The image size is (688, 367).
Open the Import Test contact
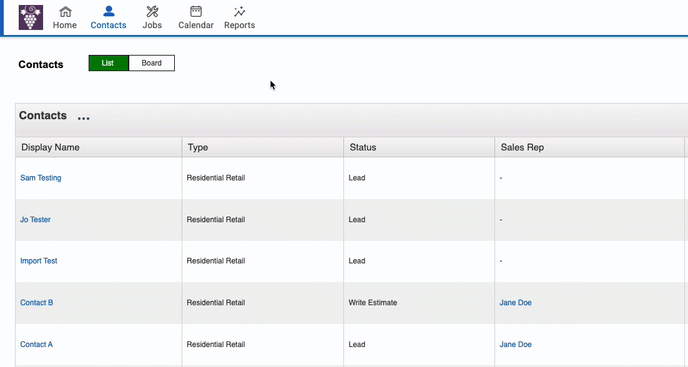[x=39, y=261]
